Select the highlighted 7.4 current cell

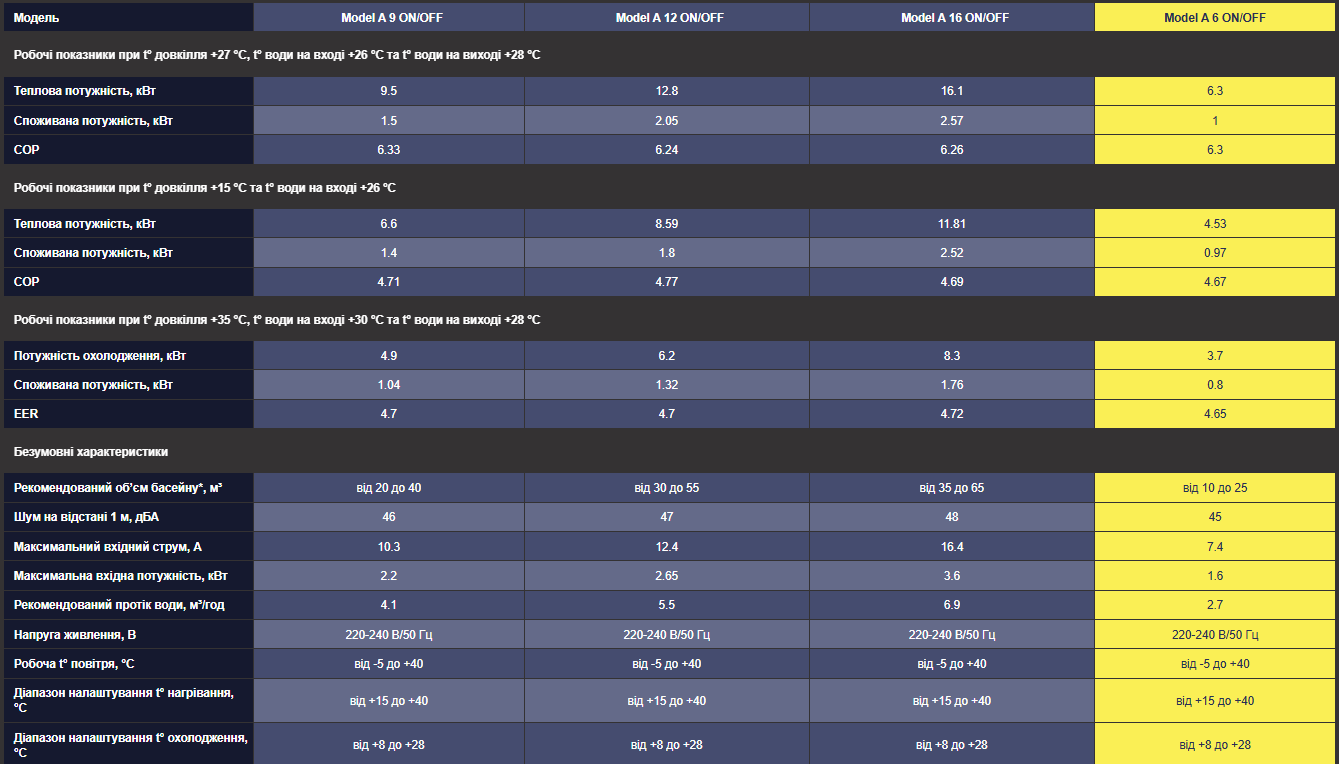(1214, 547)
